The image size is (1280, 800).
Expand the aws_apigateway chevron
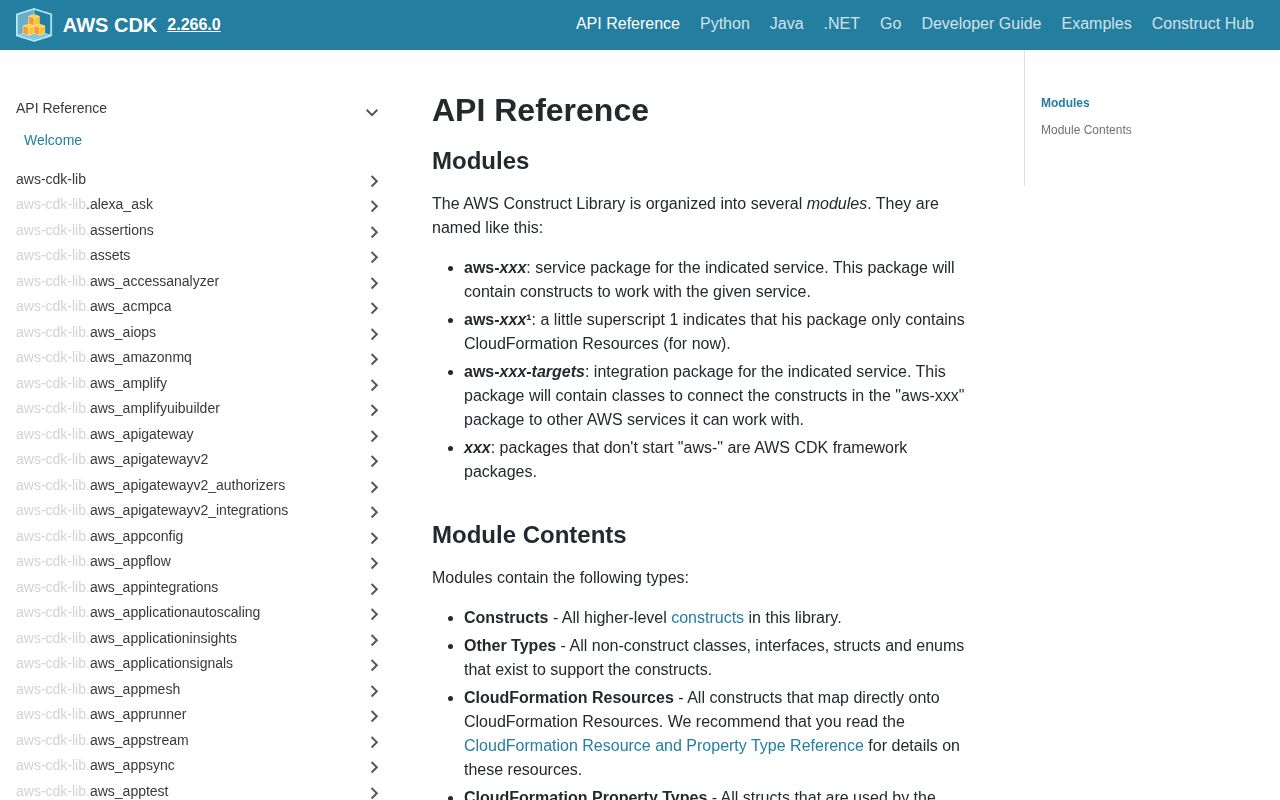[x=374, y=436]
